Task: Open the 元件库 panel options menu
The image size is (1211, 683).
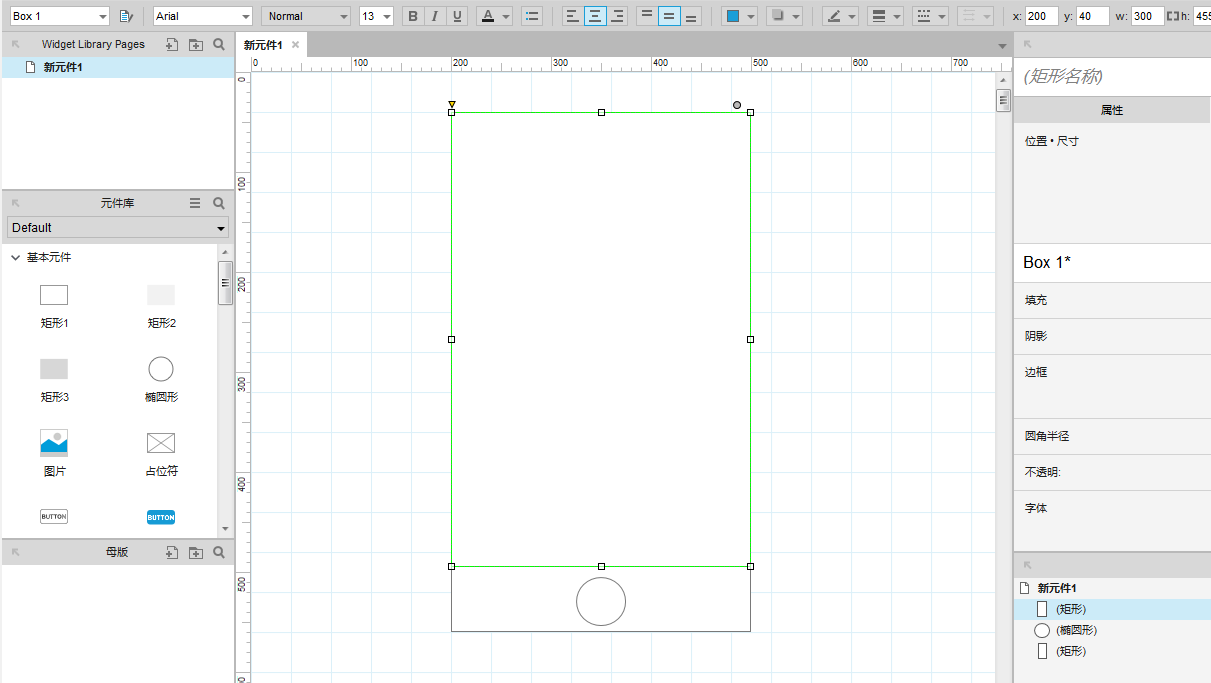Action: 195,203
